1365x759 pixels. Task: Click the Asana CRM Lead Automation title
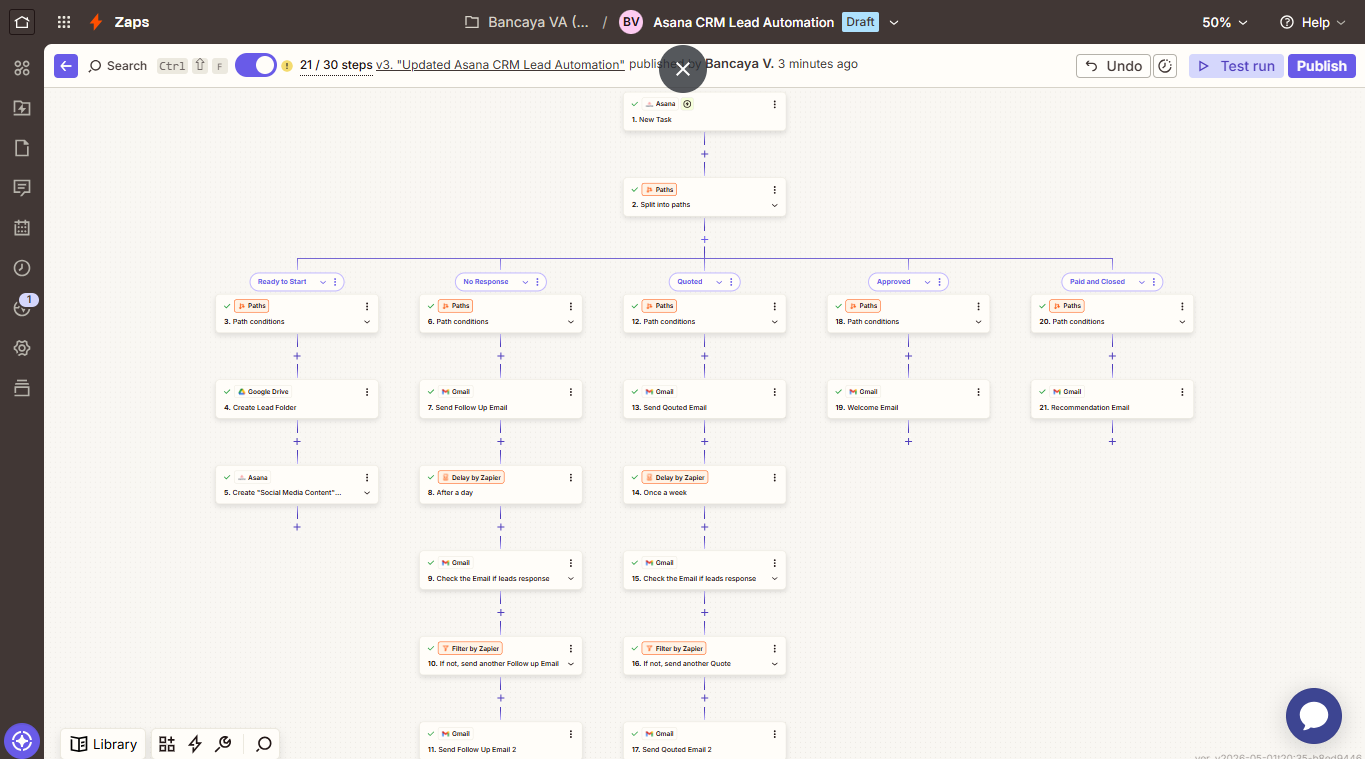point(743,22)
